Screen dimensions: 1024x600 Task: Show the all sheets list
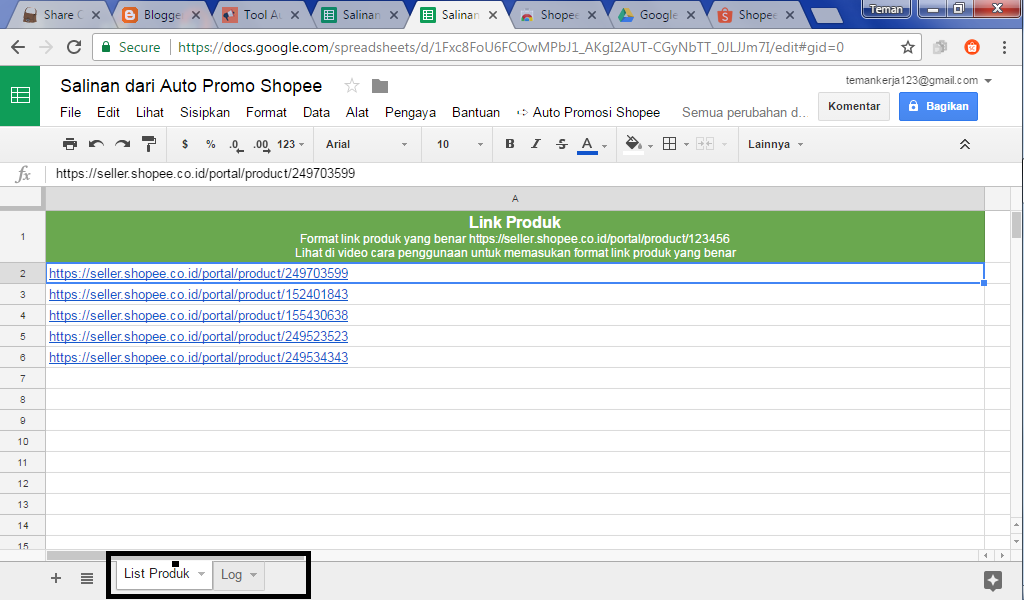(x=87, y=578)
